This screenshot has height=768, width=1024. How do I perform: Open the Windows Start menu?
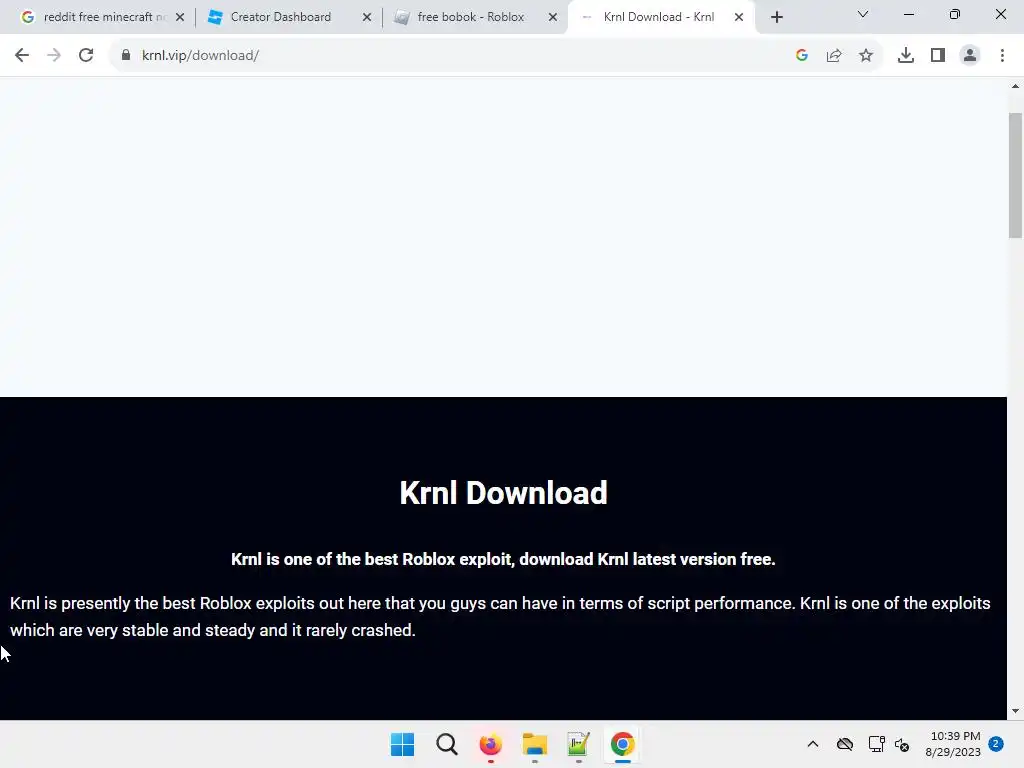coord(402,744)
